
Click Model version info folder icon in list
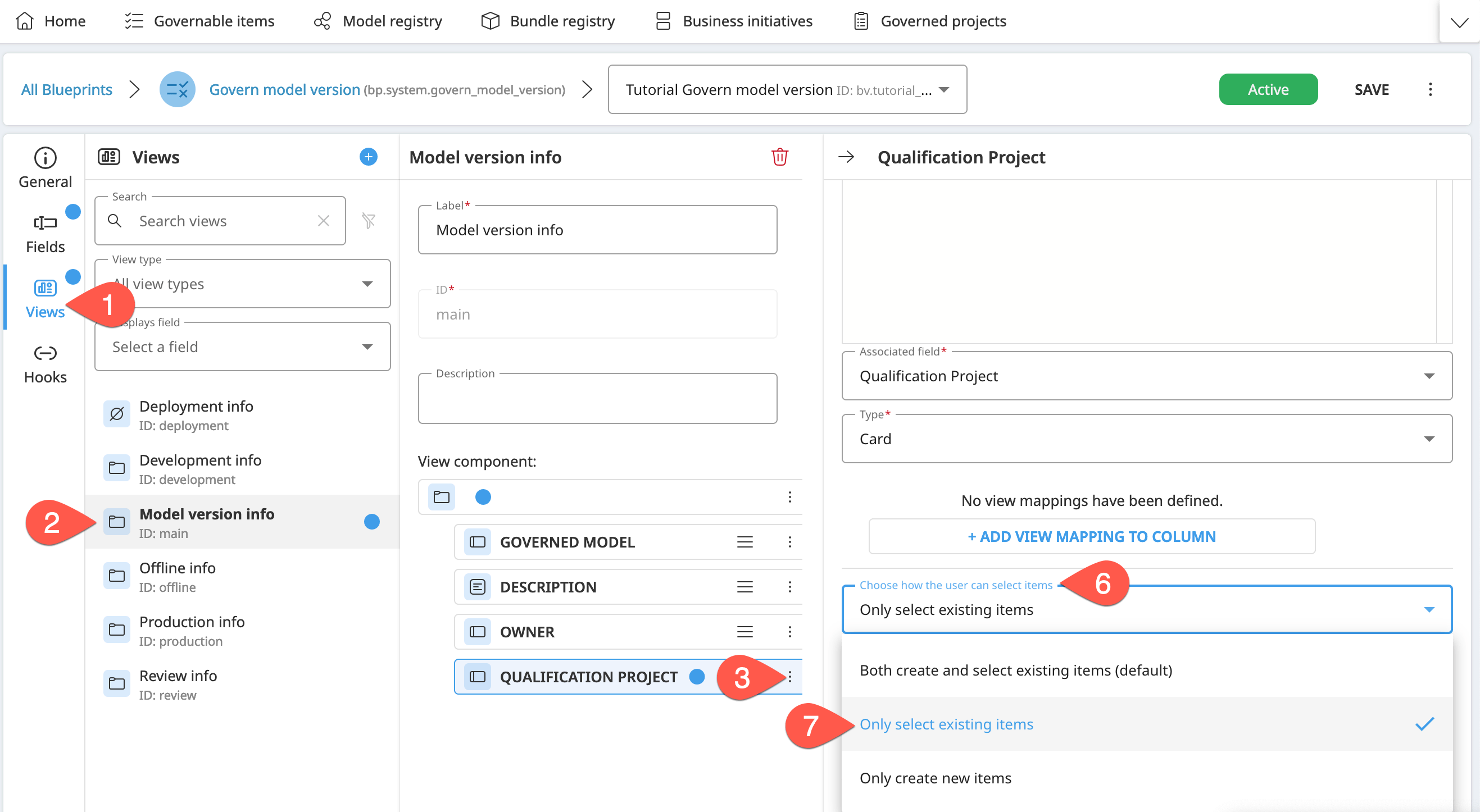[x=117, y=522]
